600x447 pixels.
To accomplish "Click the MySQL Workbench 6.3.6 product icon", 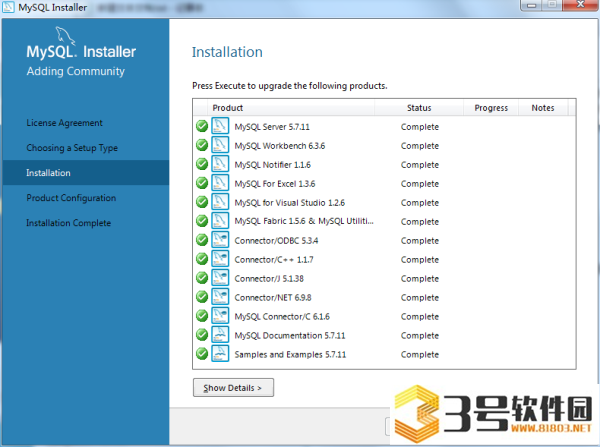I will (220, 145).
